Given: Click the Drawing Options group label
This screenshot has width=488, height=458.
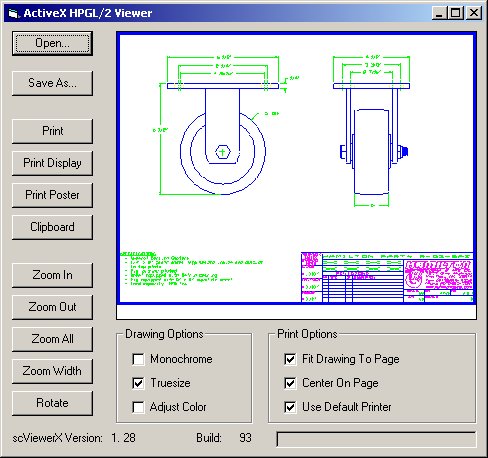Looking at the screenshot, I should [x=164, y=334].
